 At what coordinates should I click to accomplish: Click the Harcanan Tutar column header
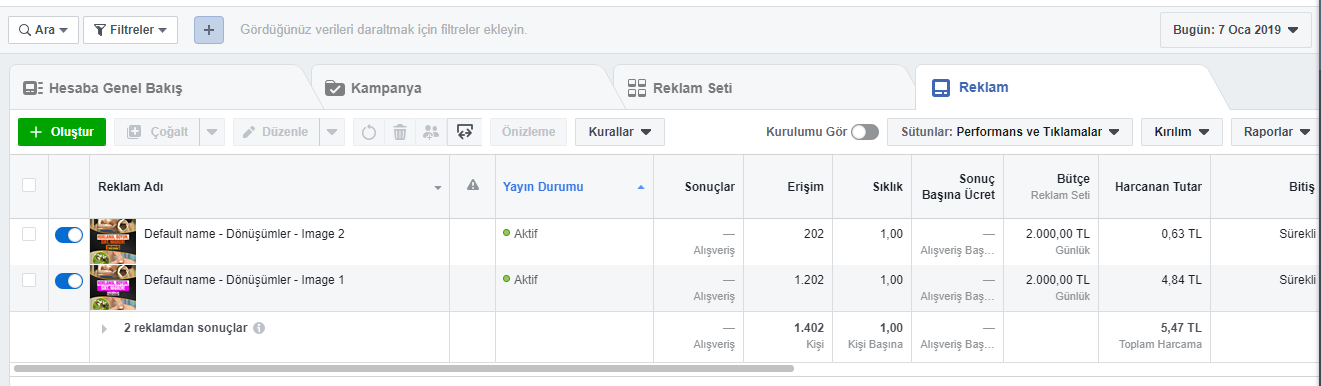1154,187
